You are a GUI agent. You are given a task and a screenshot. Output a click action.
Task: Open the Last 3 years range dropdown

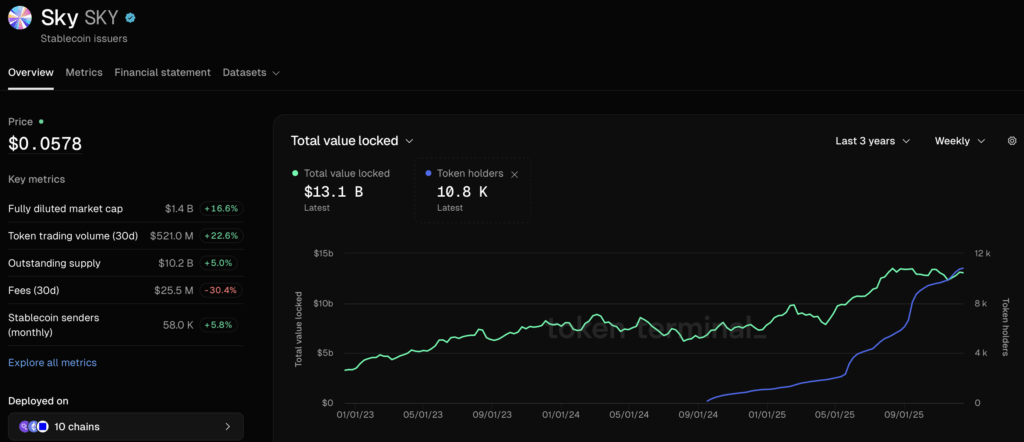(x=872, y=141)
